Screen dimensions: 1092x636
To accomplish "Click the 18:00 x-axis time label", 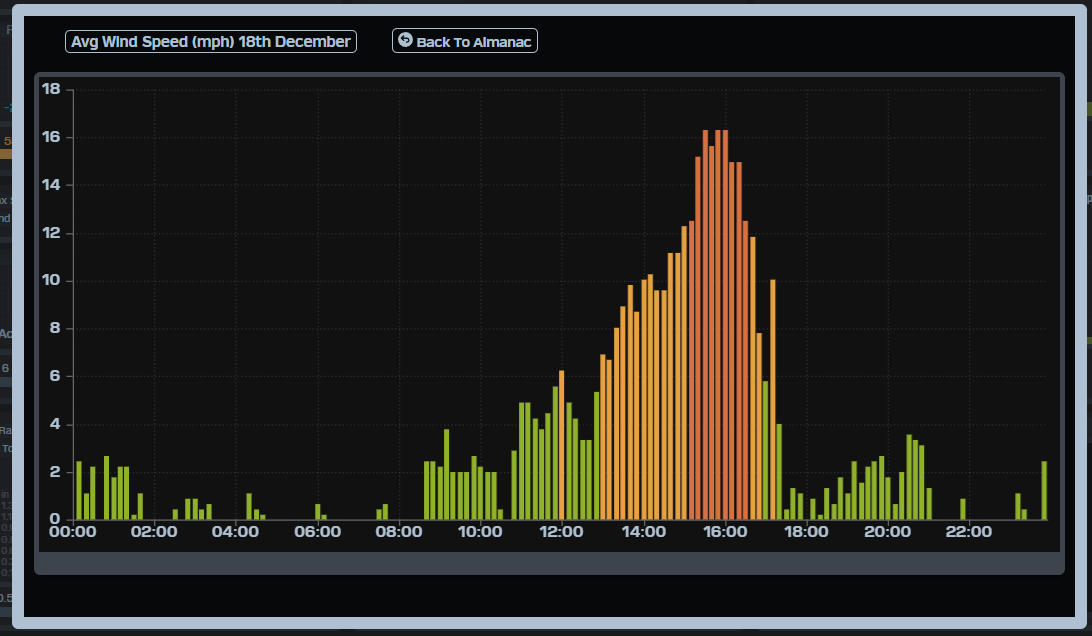I will [x=806, y=532].
